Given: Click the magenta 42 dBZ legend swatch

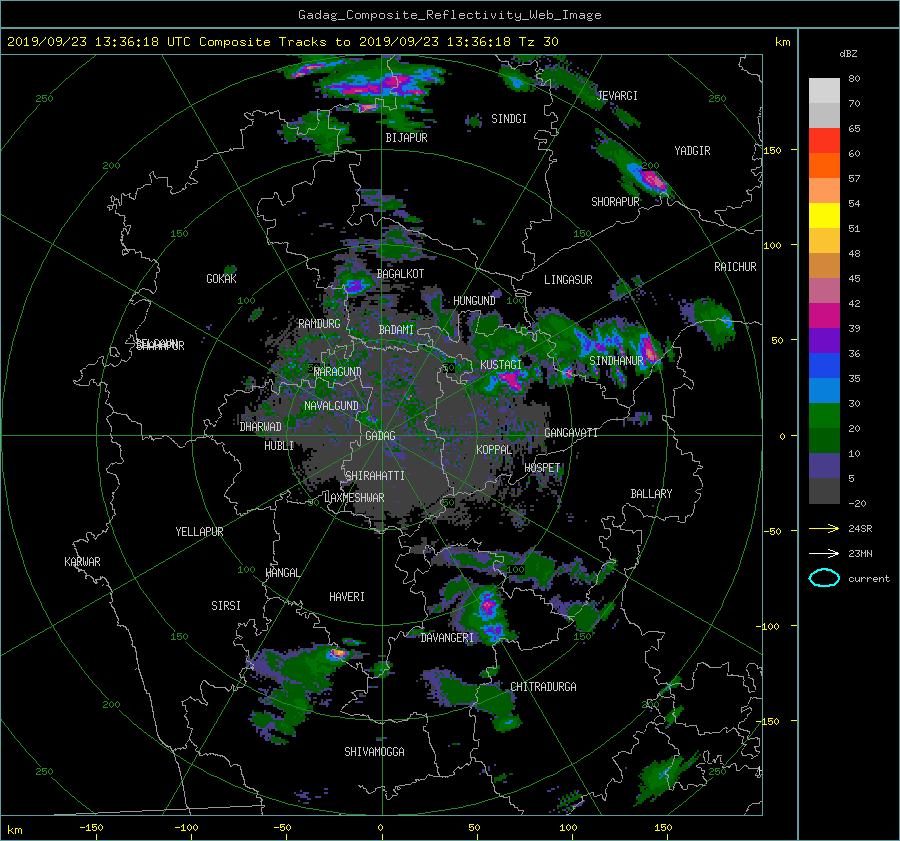Looking at the screenshot, I should tap(824, 316).
